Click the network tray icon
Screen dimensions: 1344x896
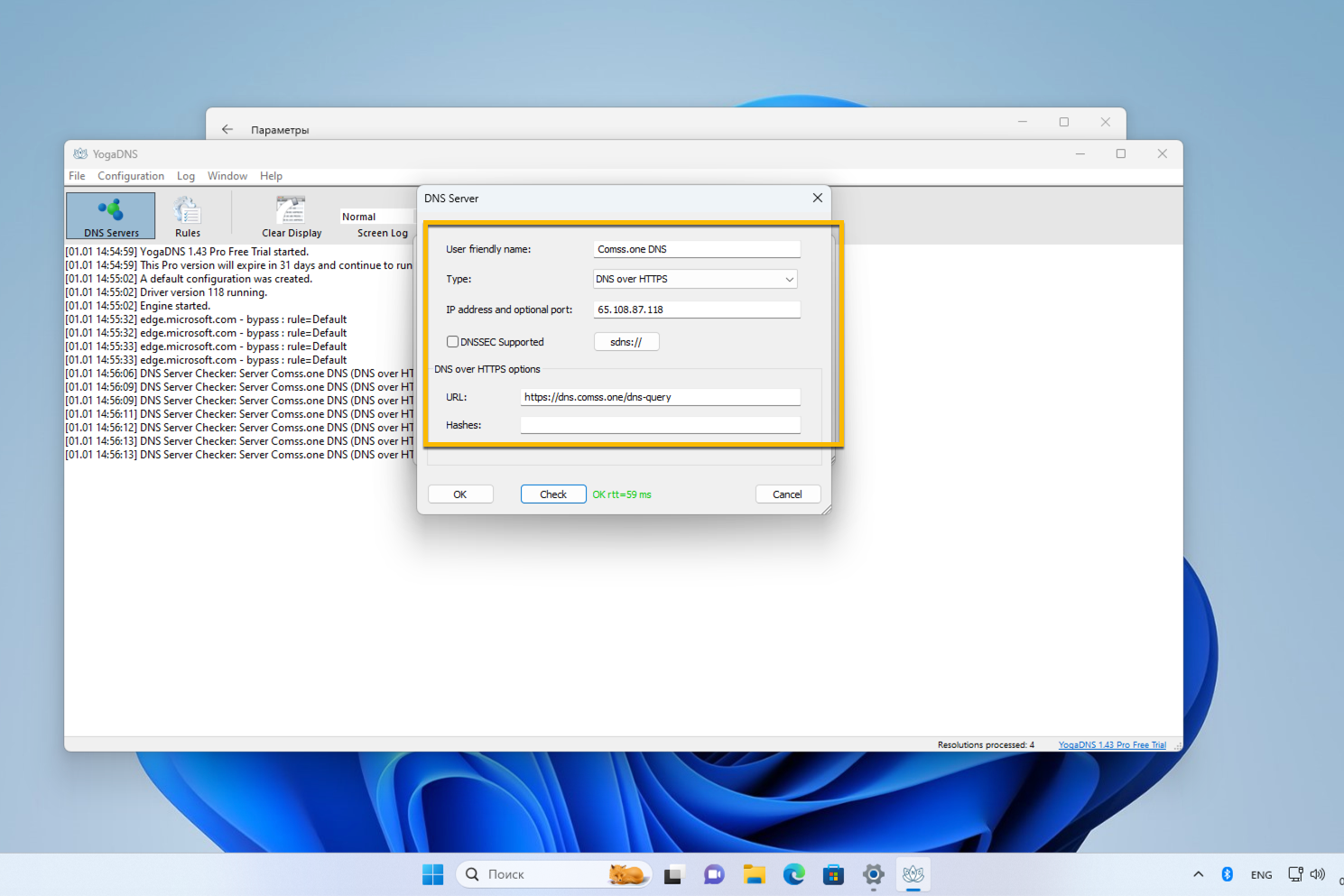1295,874
